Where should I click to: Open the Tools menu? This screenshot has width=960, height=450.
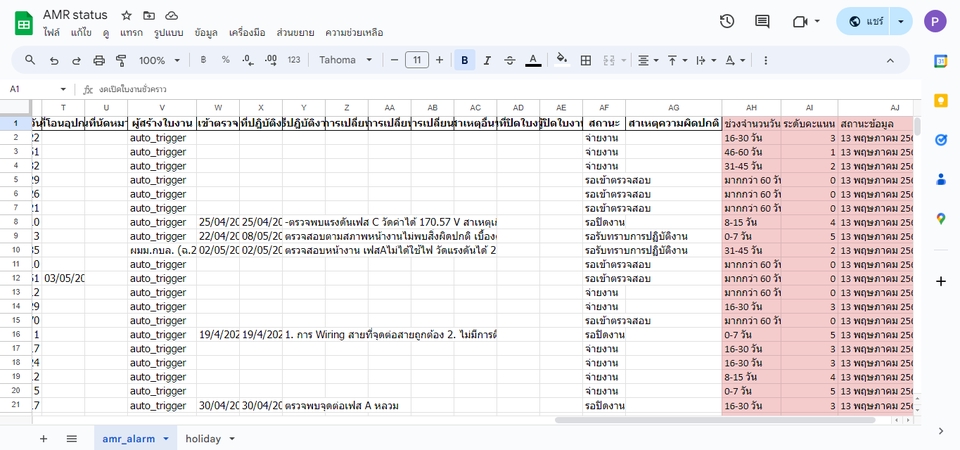coord(247,33)
